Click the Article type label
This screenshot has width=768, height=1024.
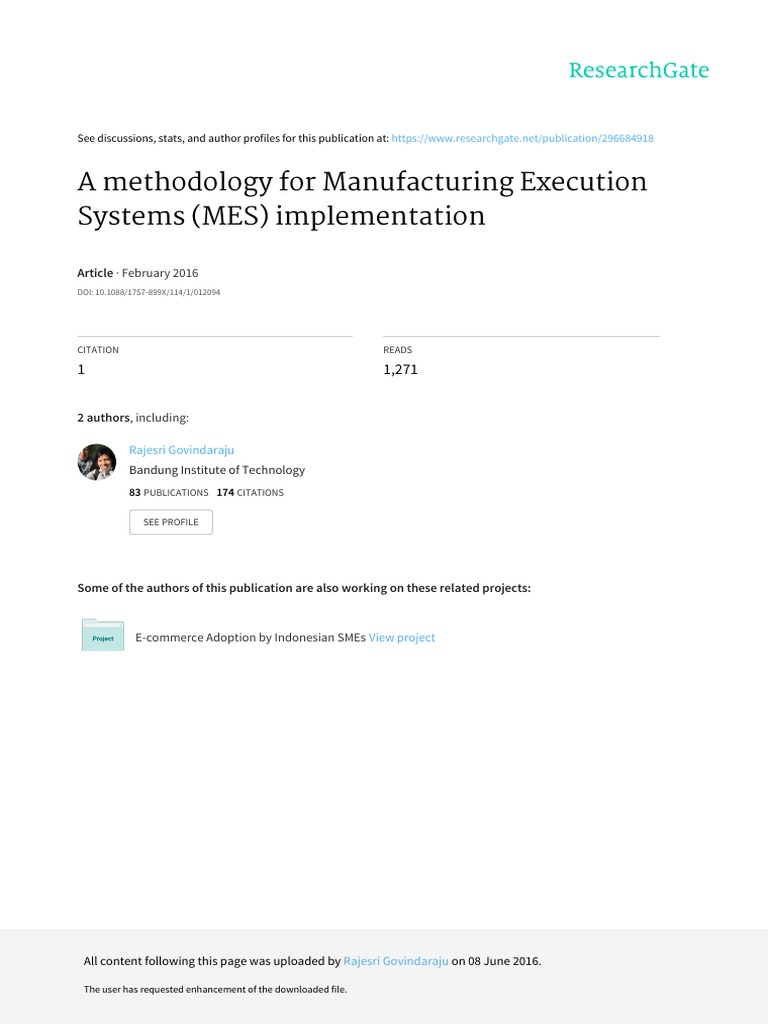[95, 273]
